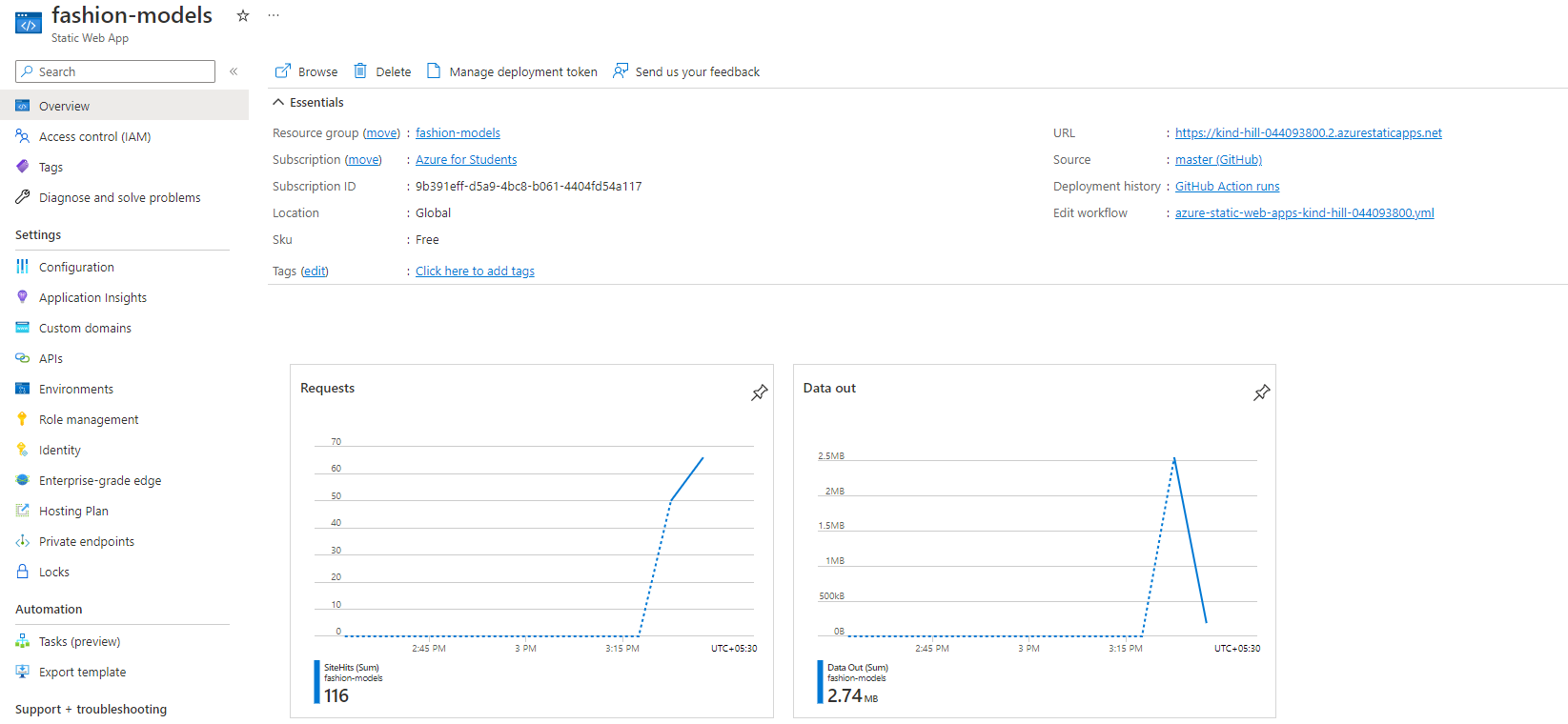Click the Subscription ID value text
Screen dimensions: 1568x724
pos(529,187)
